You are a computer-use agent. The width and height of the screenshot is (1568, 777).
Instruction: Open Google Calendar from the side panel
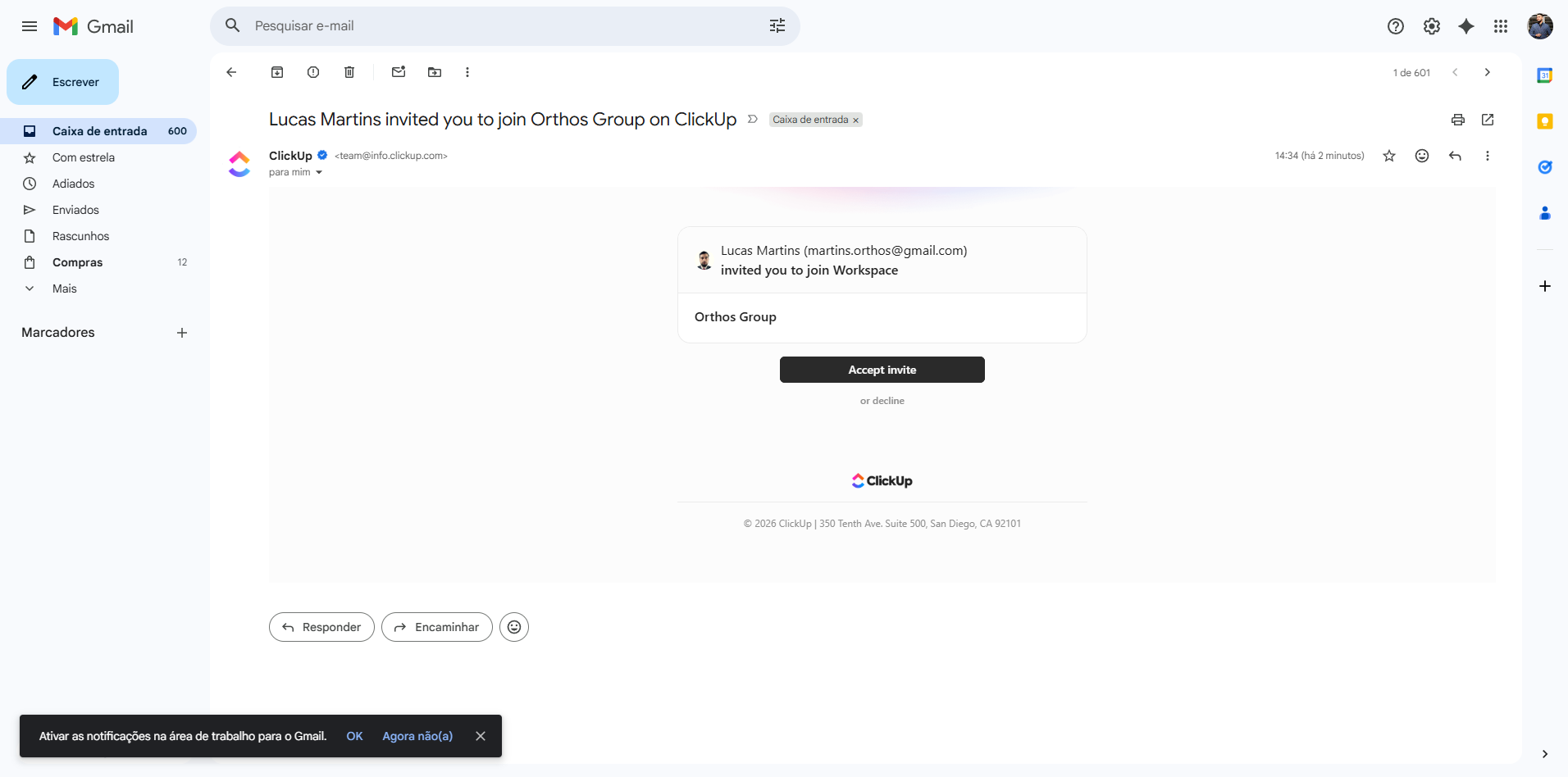click(1544, 75)
